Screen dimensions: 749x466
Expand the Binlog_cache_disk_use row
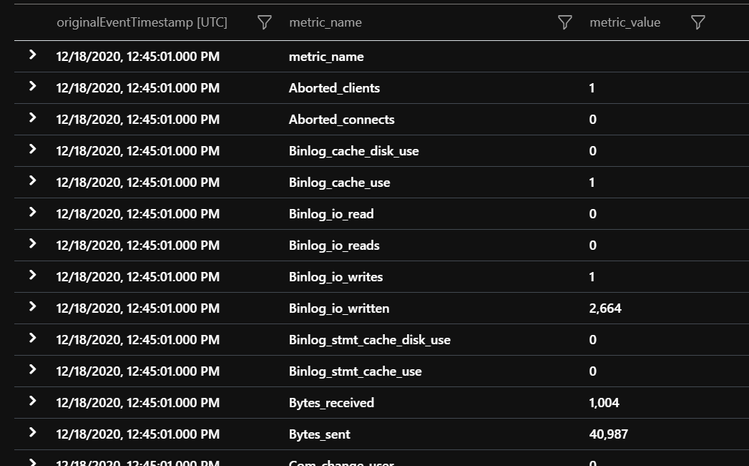coord(32,149)
